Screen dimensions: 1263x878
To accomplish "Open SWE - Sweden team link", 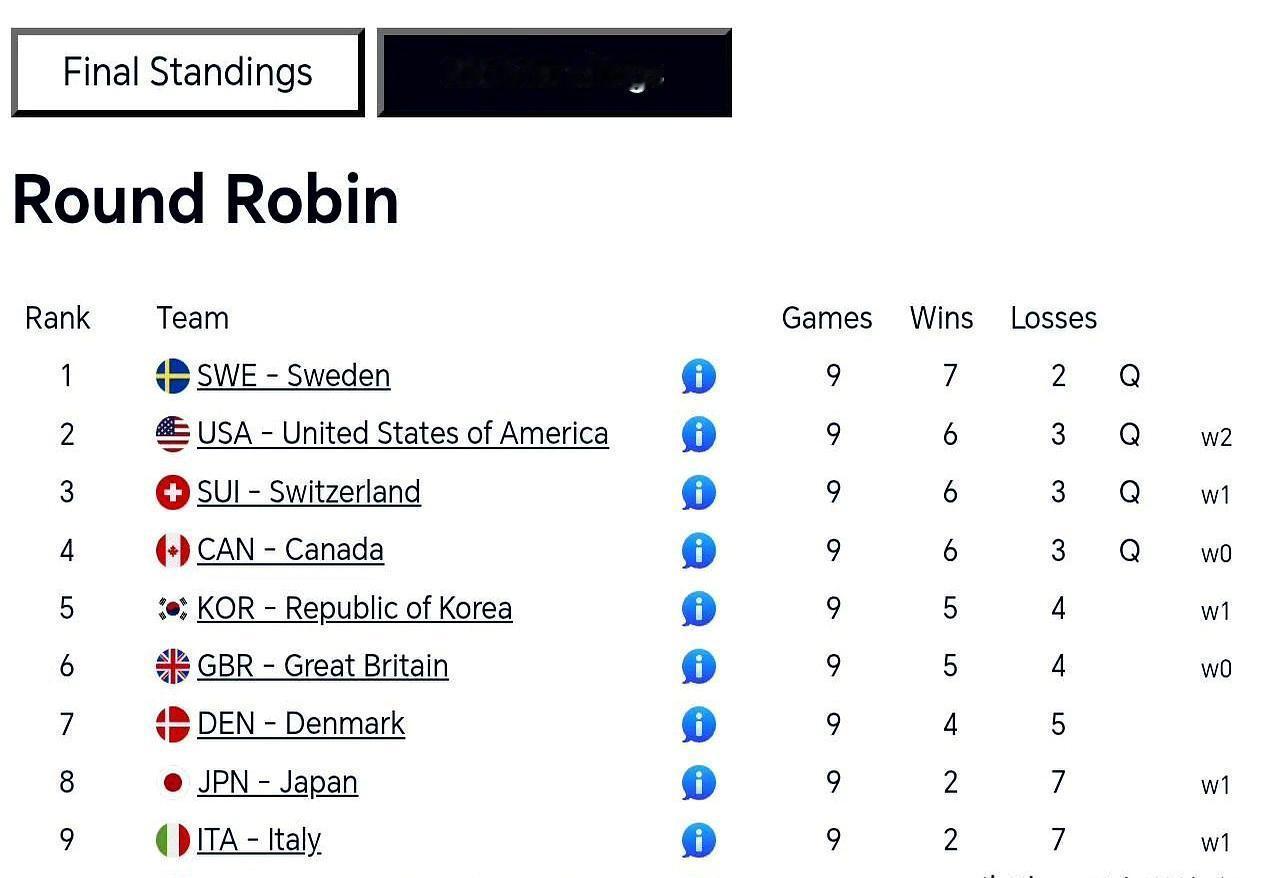I will tap(293, 376).
